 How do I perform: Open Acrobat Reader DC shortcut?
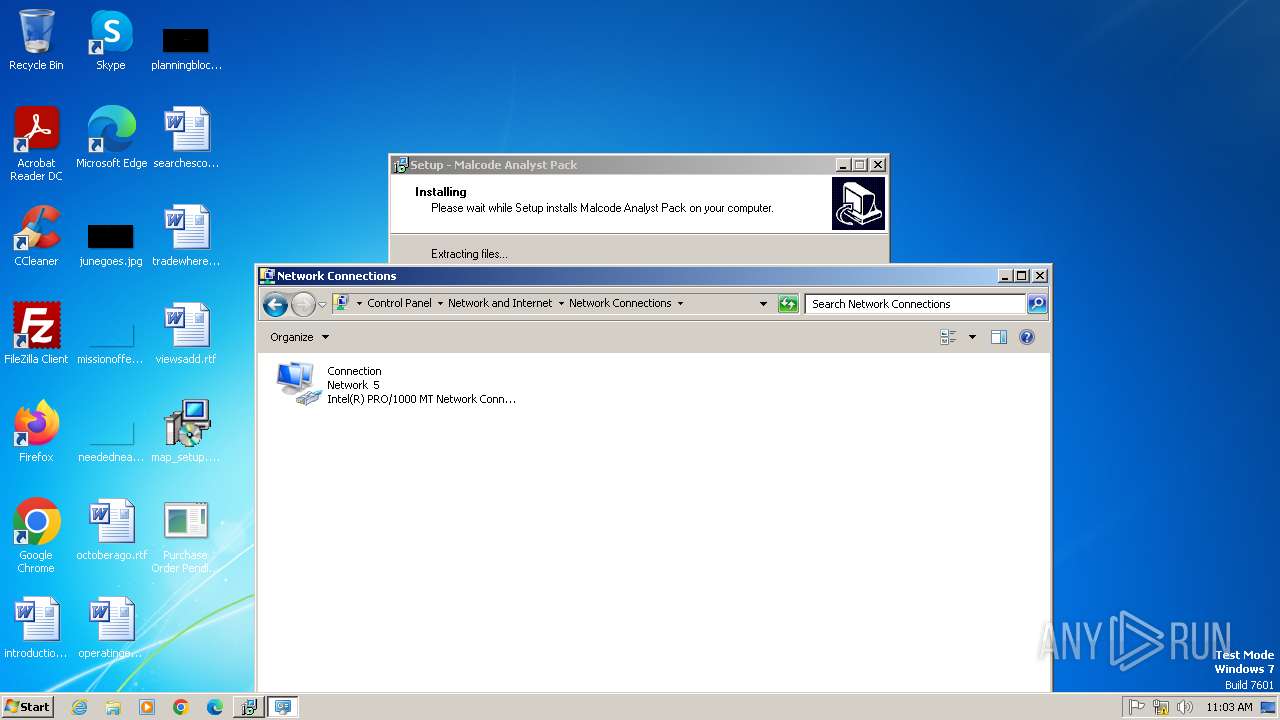pyautogui.click(x=36, y=144)
